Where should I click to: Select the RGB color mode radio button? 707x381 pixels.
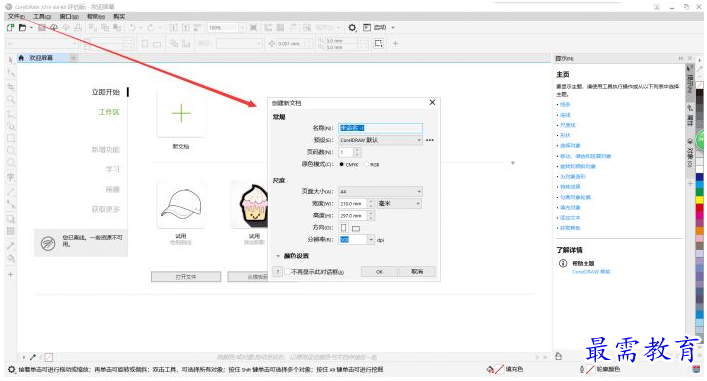[367, 165]
